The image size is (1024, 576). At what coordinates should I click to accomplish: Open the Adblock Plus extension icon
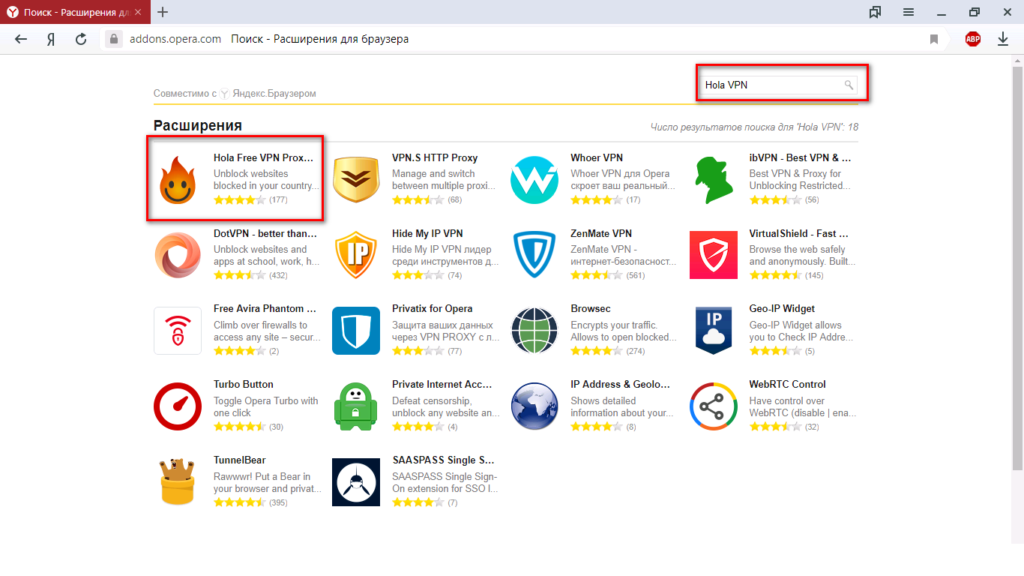973,39
